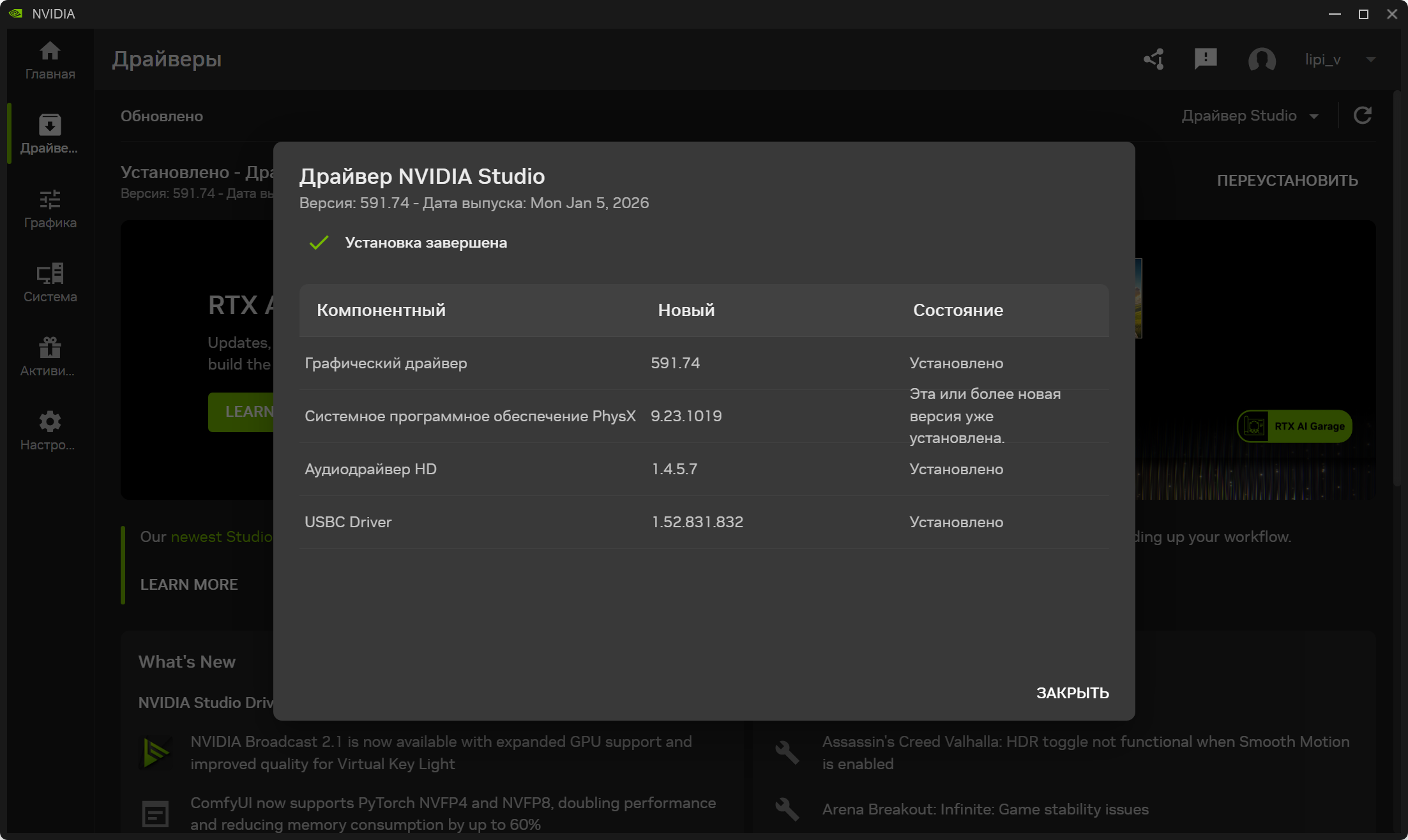Expand the lipi_v account dropdown arrow

pyautogui.click(x=1370, y=59)
